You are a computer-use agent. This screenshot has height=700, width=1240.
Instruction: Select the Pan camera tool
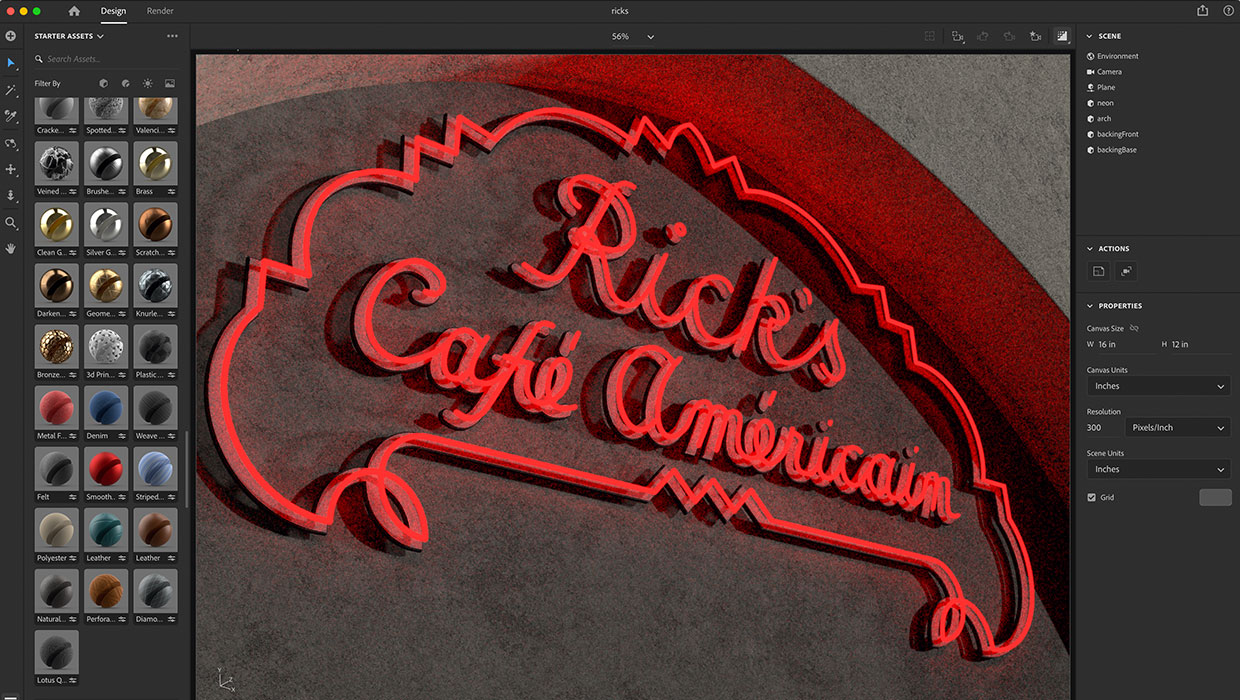click(x=11, y=170)
